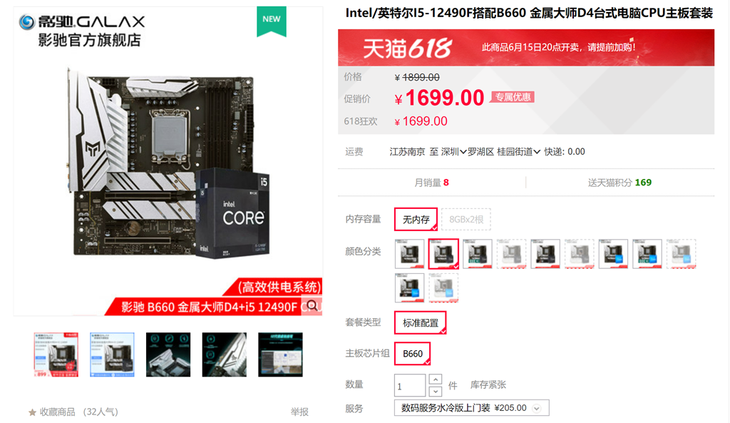Increase quantity with the up arrow
730x423 pixels.
(x=435, y=379)
